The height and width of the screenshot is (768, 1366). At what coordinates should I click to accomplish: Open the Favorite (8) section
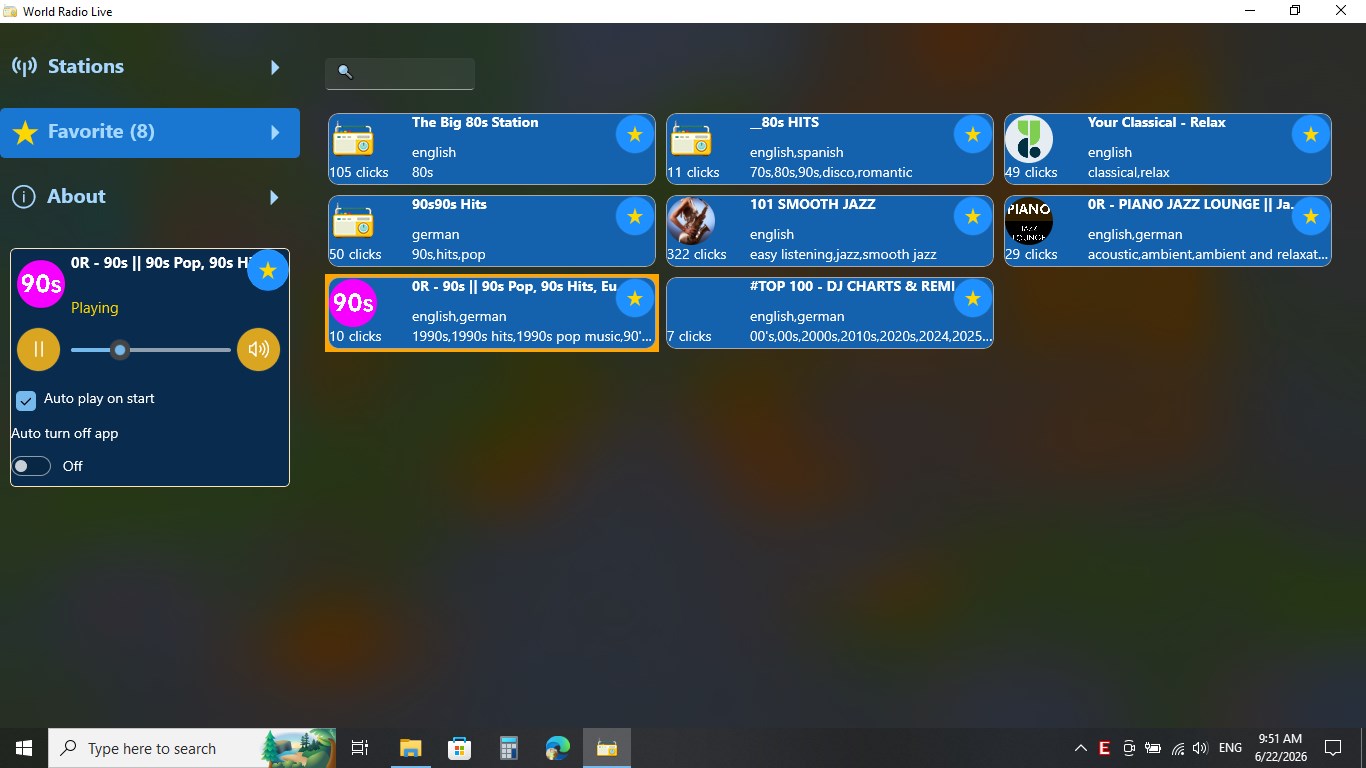tap(150, 132)
